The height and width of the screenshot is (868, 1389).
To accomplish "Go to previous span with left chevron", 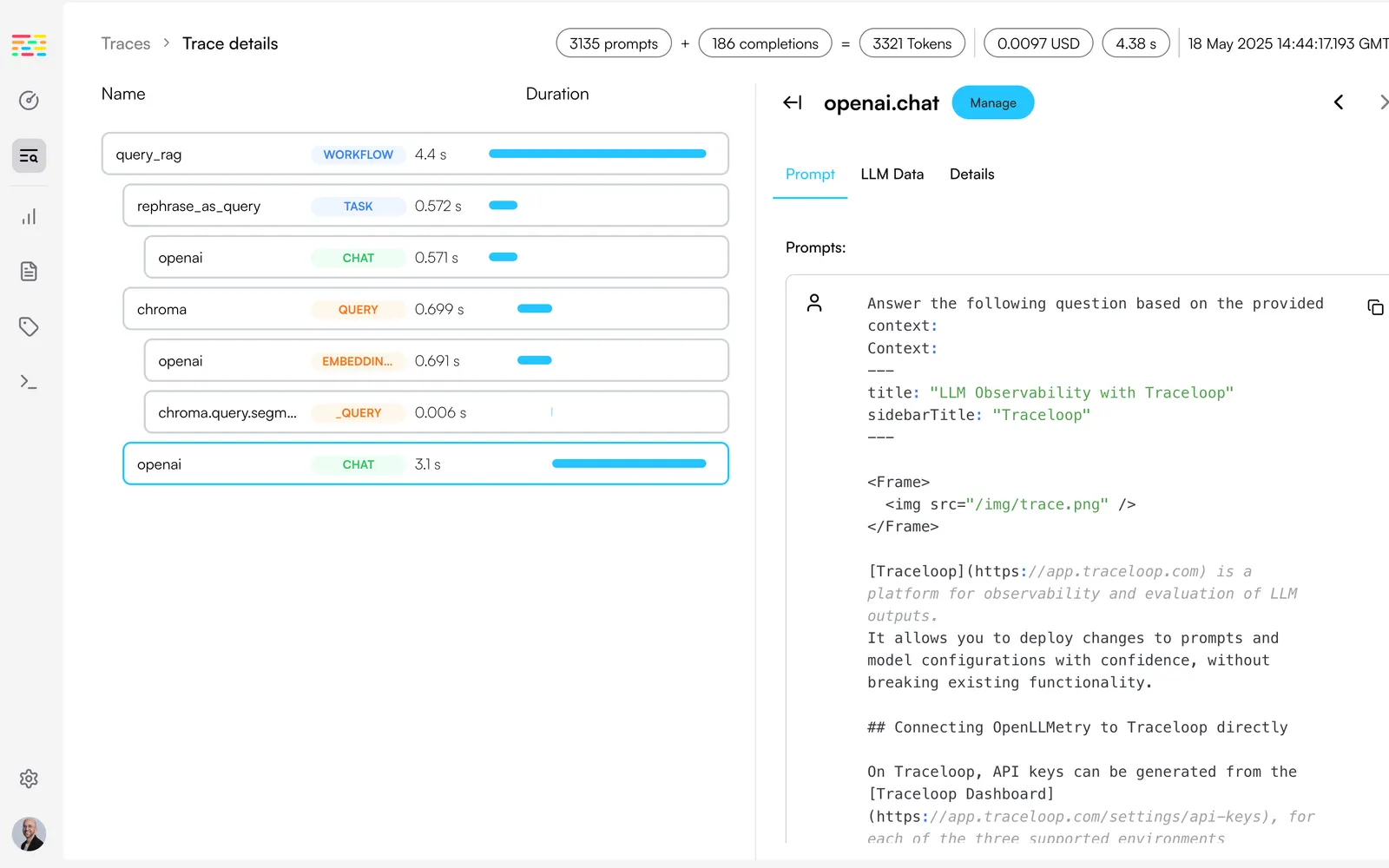I will click(1339, 102).
